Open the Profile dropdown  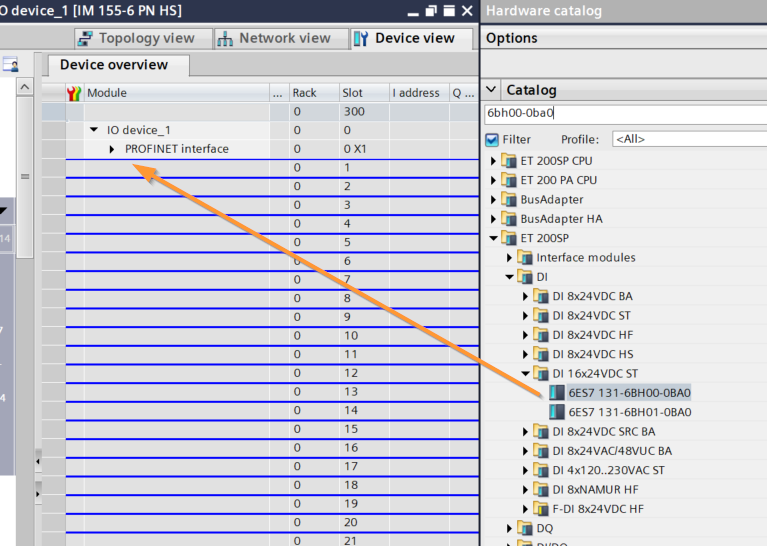coord(688,140)
